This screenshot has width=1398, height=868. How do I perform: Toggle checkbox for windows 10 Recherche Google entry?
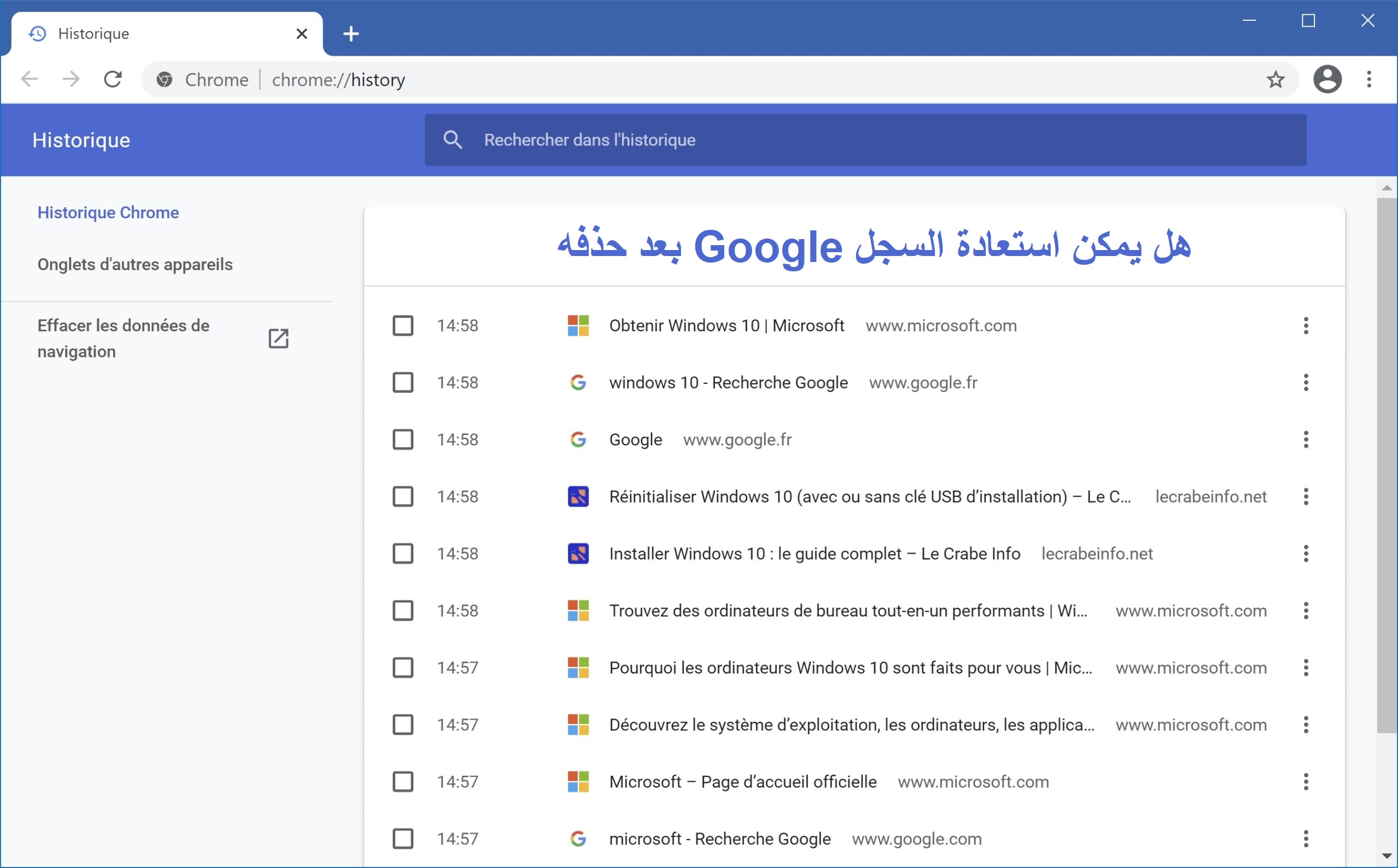403,382
